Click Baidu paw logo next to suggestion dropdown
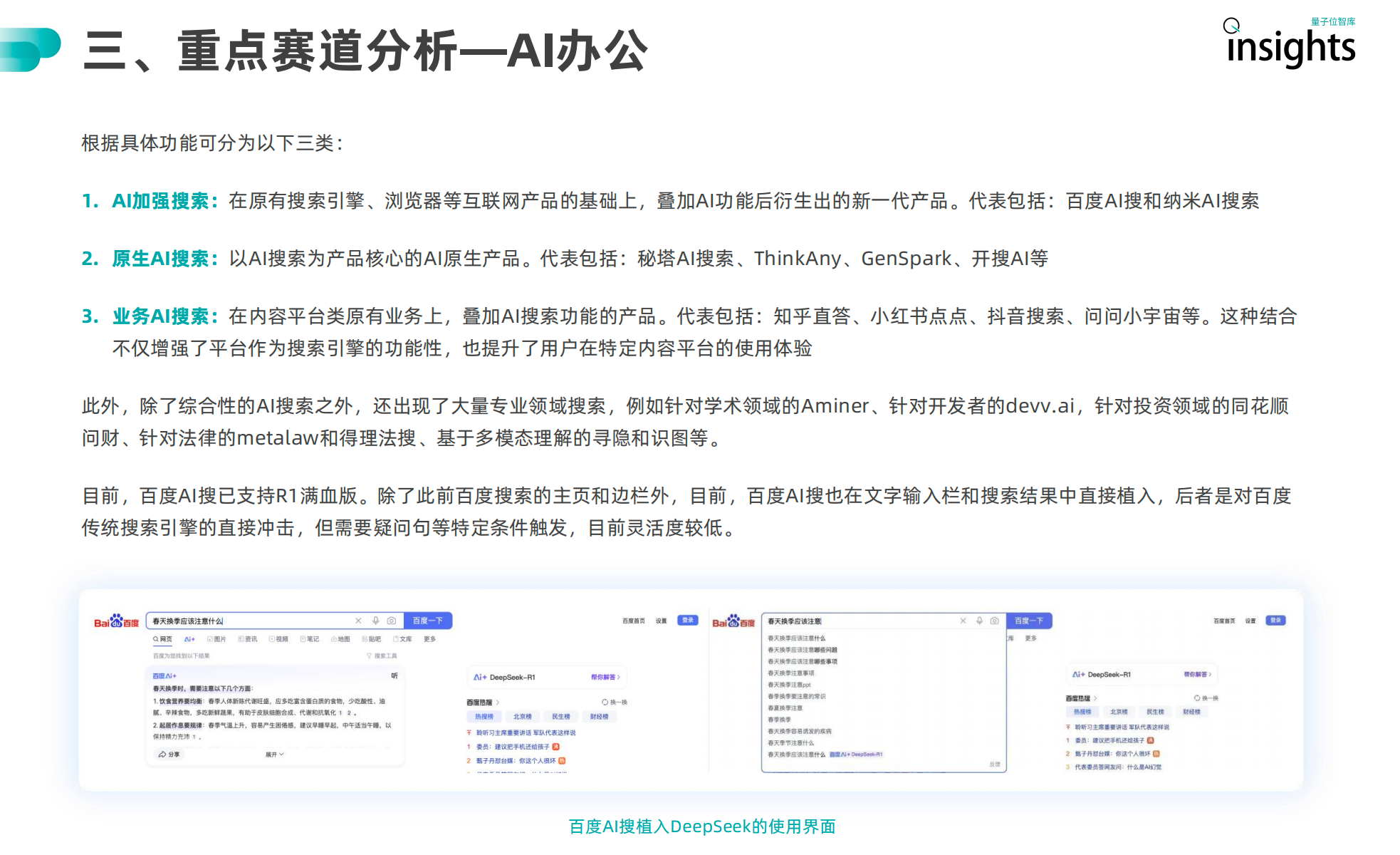 733,621
